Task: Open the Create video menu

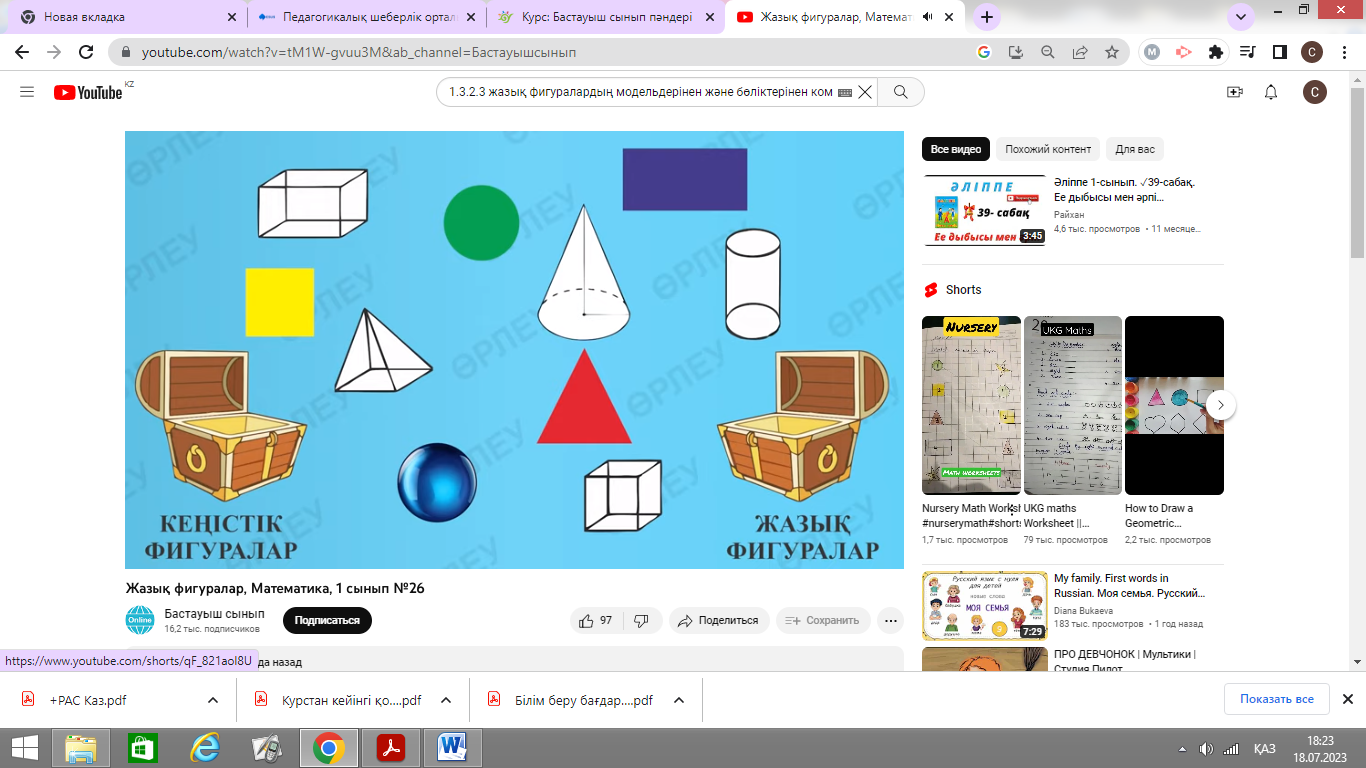Action: tap(1235, 92)
